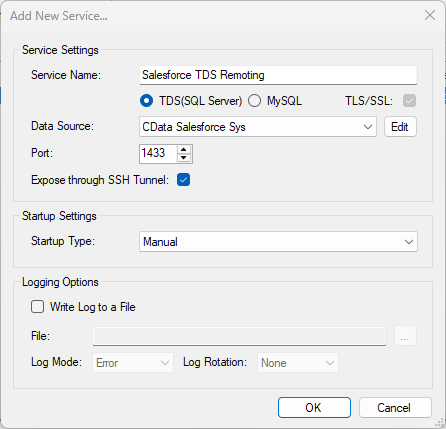Click OK to add the service

point(314,407)
